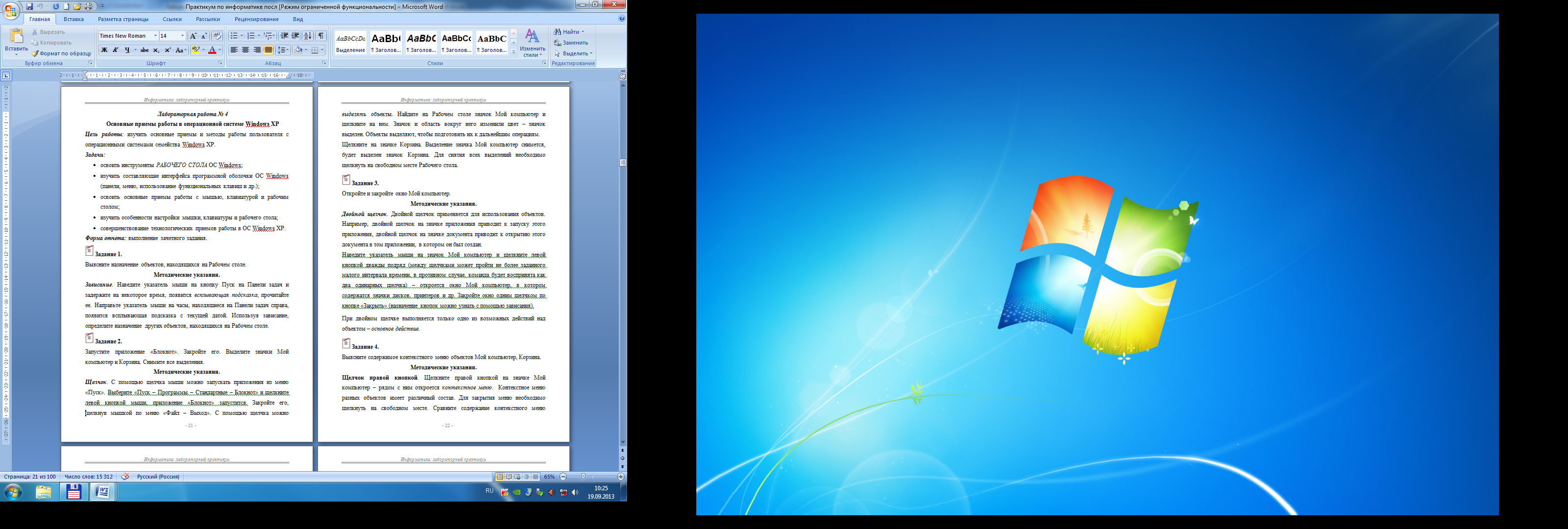Viewport: 1568px width, 529px height.
Task: Open the Рассылки tab
Action: 208,19
